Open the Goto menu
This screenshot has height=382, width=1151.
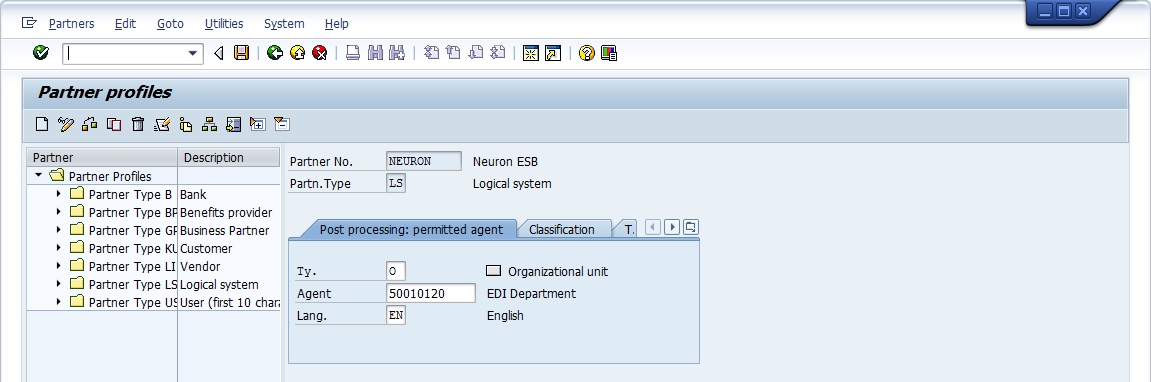170,24
